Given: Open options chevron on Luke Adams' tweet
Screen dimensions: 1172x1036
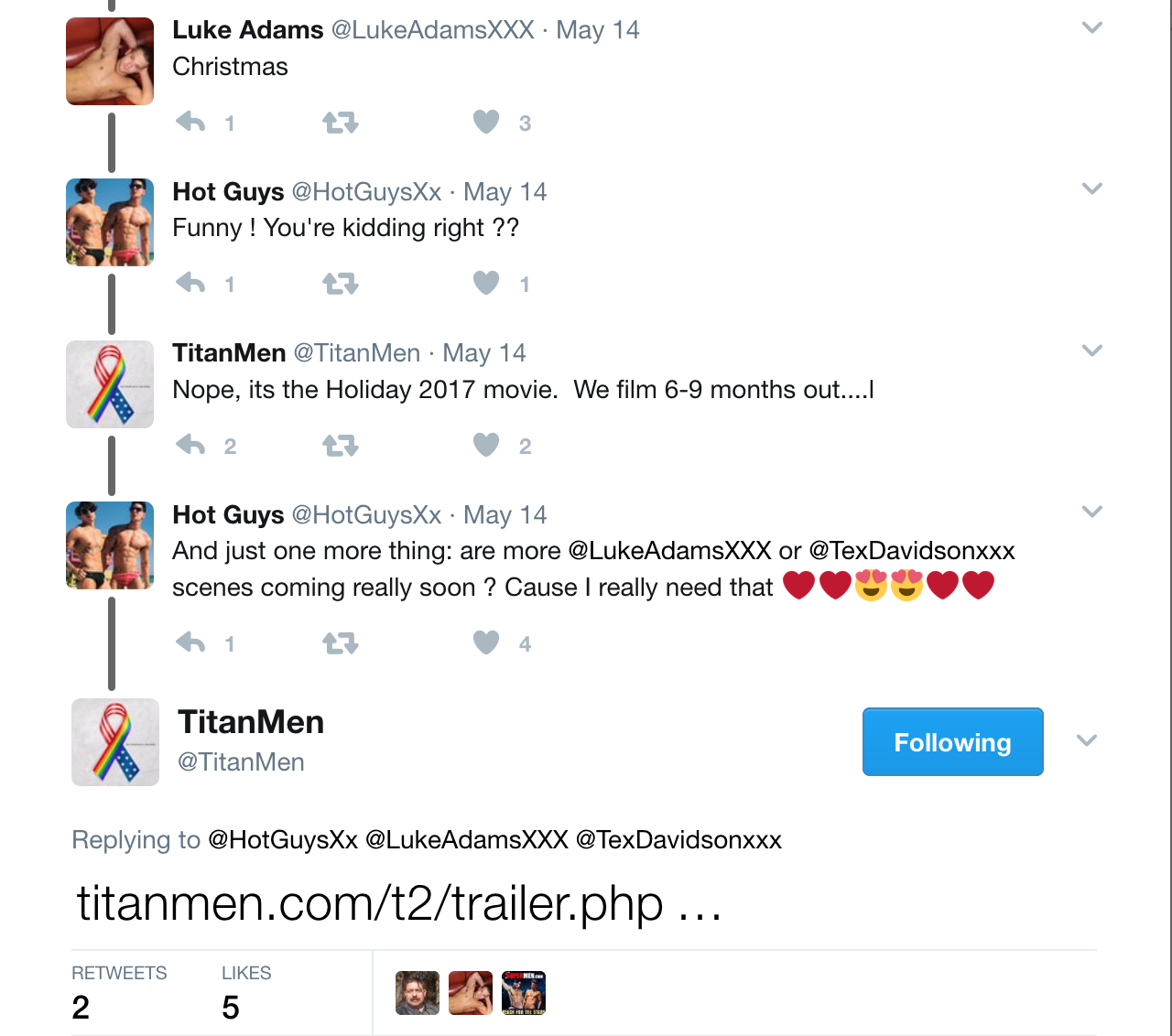Looking at the screenshot, I should [x=1091, y=27].
